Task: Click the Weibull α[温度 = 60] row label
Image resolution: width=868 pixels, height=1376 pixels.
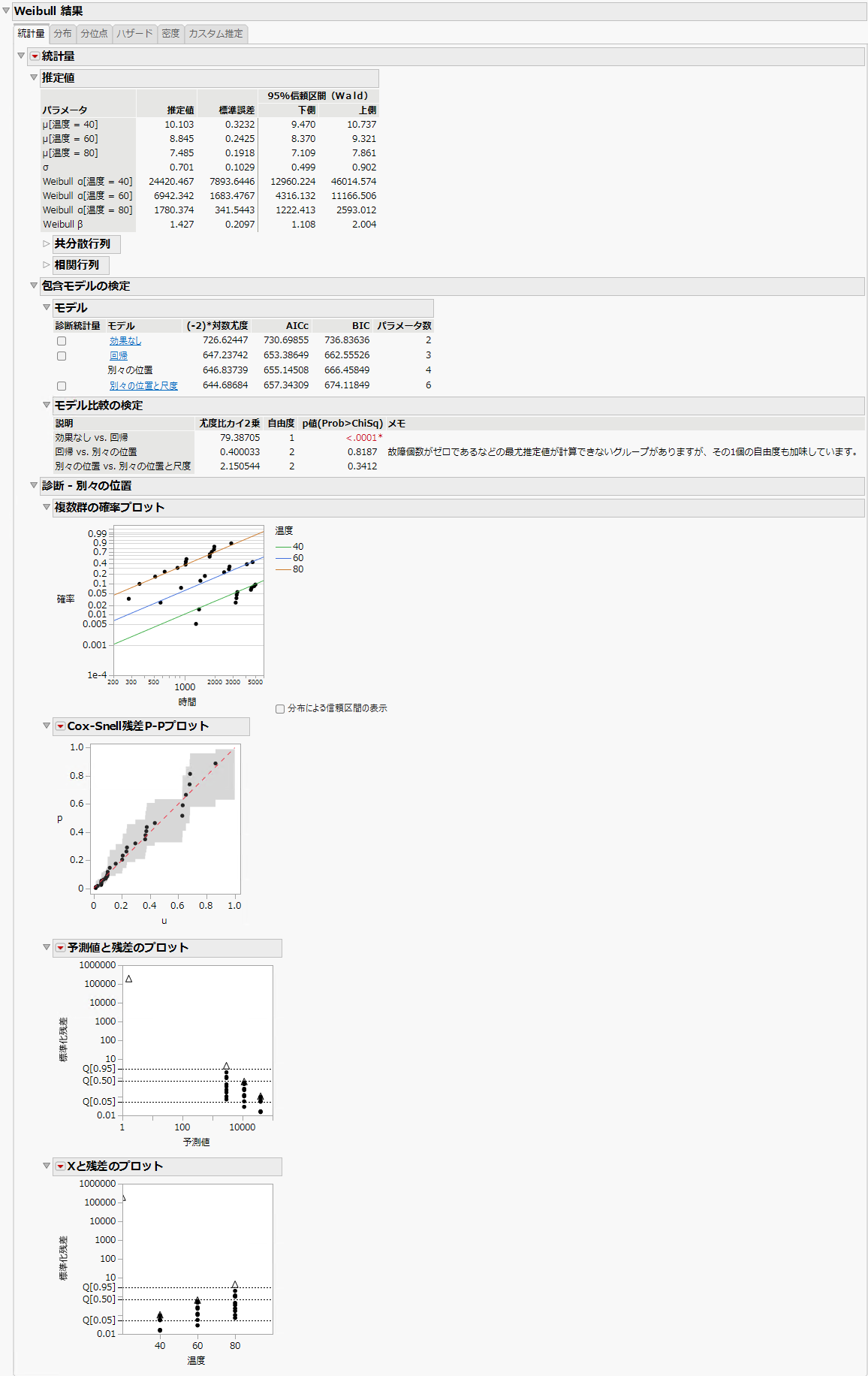Action: pos(87,196)
